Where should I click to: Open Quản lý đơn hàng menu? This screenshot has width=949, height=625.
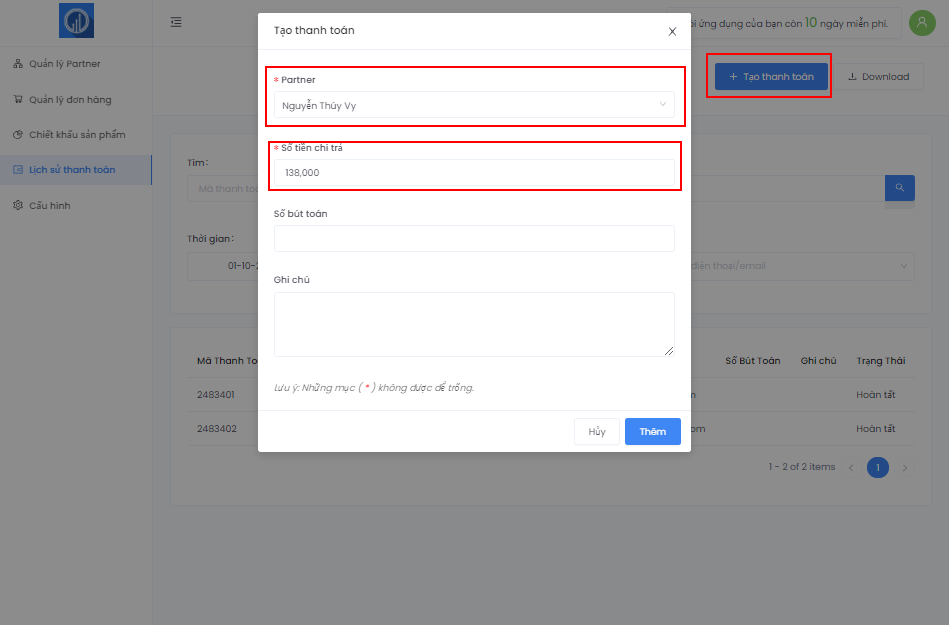(x=70, y=100)
